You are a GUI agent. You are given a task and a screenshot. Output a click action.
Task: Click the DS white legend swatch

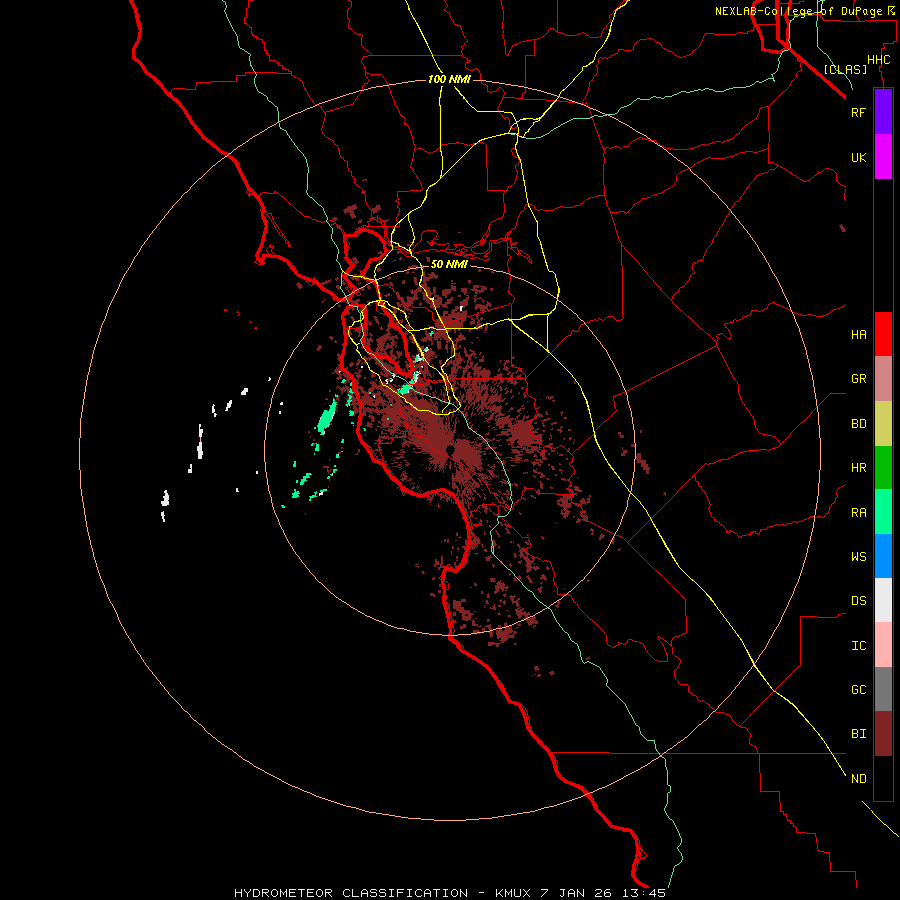[x=883, y=600]
